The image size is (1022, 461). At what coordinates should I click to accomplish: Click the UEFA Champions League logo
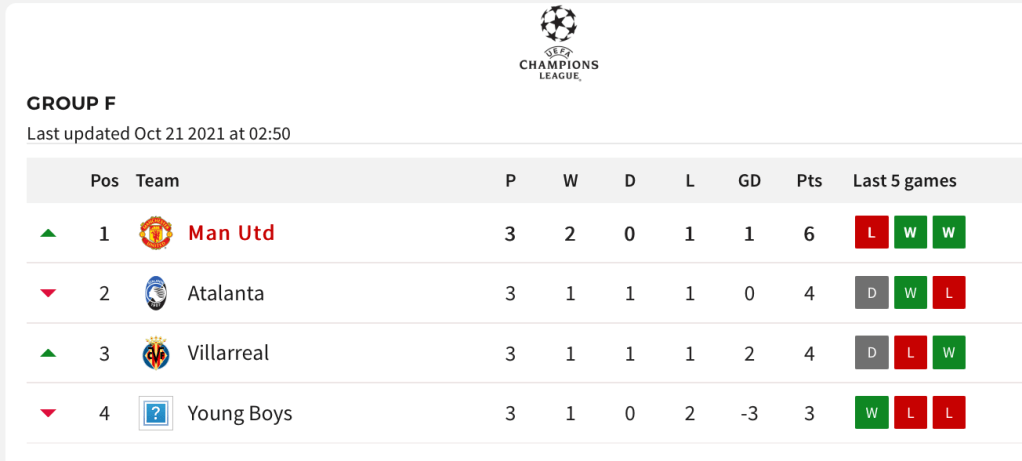click(x=558, y=44)
